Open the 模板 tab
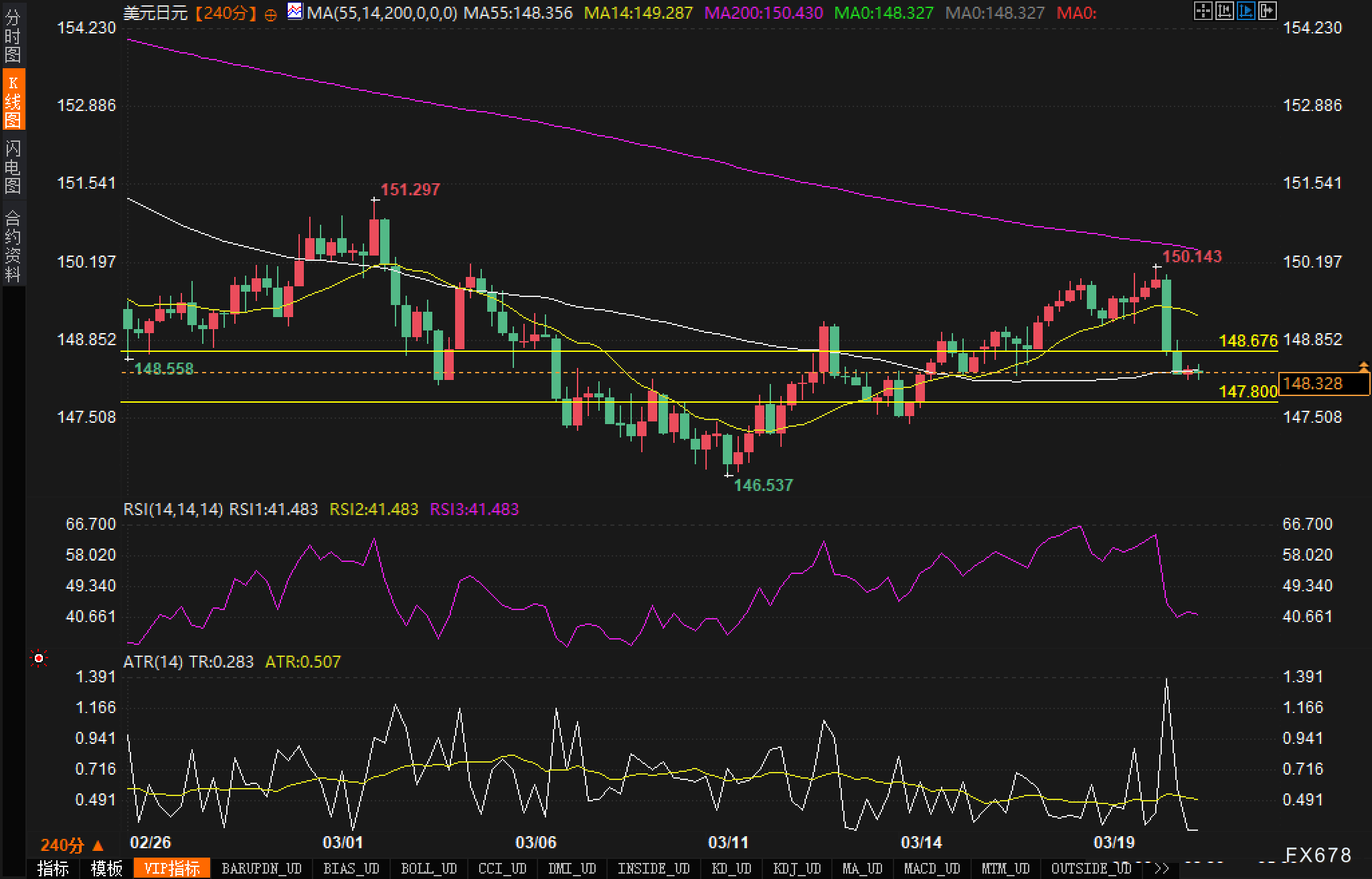Screen dimensions: 1372x879 pos(106,868)
